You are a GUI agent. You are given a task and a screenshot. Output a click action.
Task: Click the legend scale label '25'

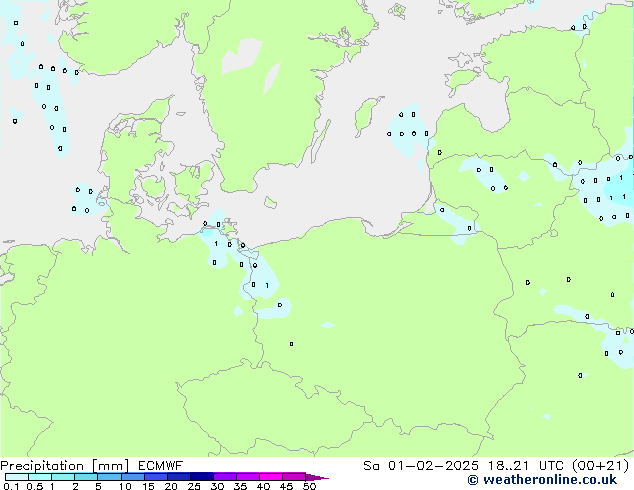coord(194,486)
